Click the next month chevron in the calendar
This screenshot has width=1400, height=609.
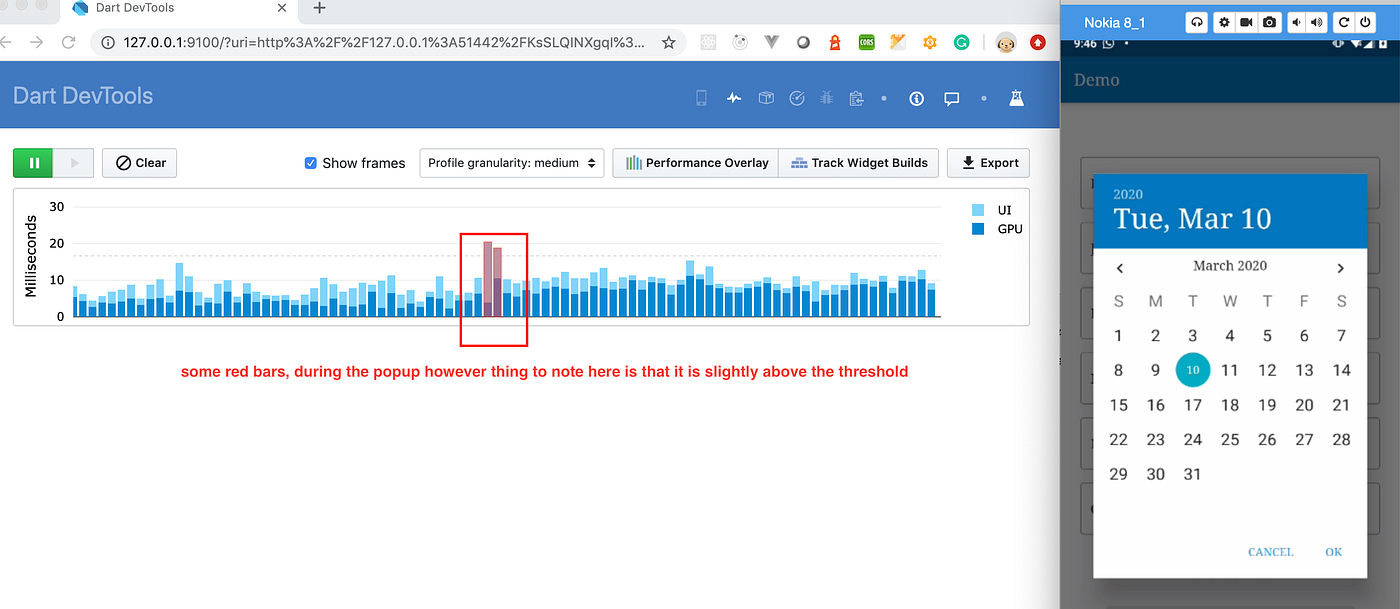click(x=1341, y=267)
